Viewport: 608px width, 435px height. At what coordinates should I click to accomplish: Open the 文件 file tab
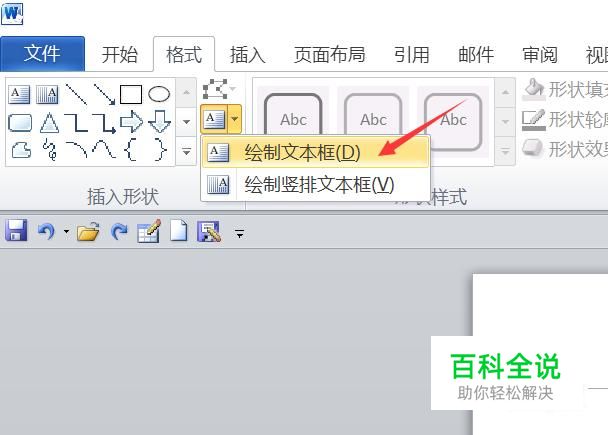point(42,54)
